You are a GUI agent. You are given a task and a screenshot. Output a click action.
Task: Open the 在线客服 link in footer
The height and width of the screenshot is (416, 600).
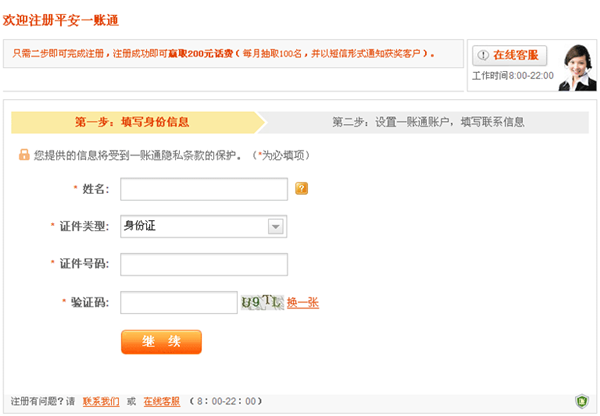[162, 401]
